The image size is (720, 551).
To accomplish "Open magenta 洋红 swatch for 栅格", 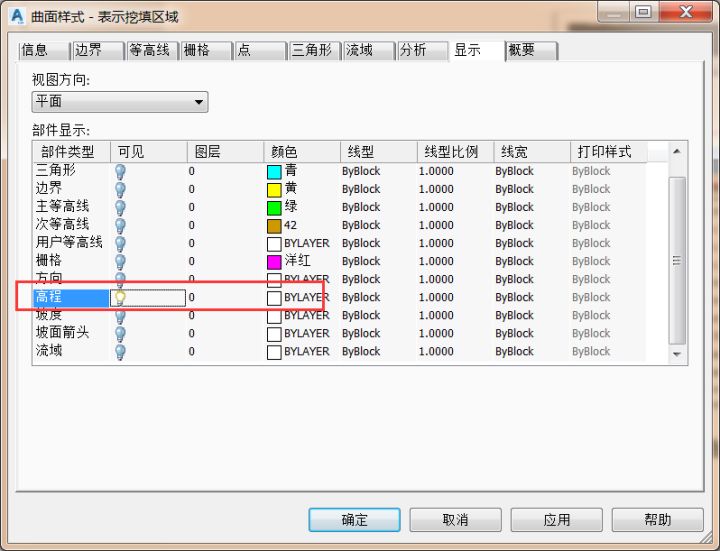I will [x=274, y=262].
